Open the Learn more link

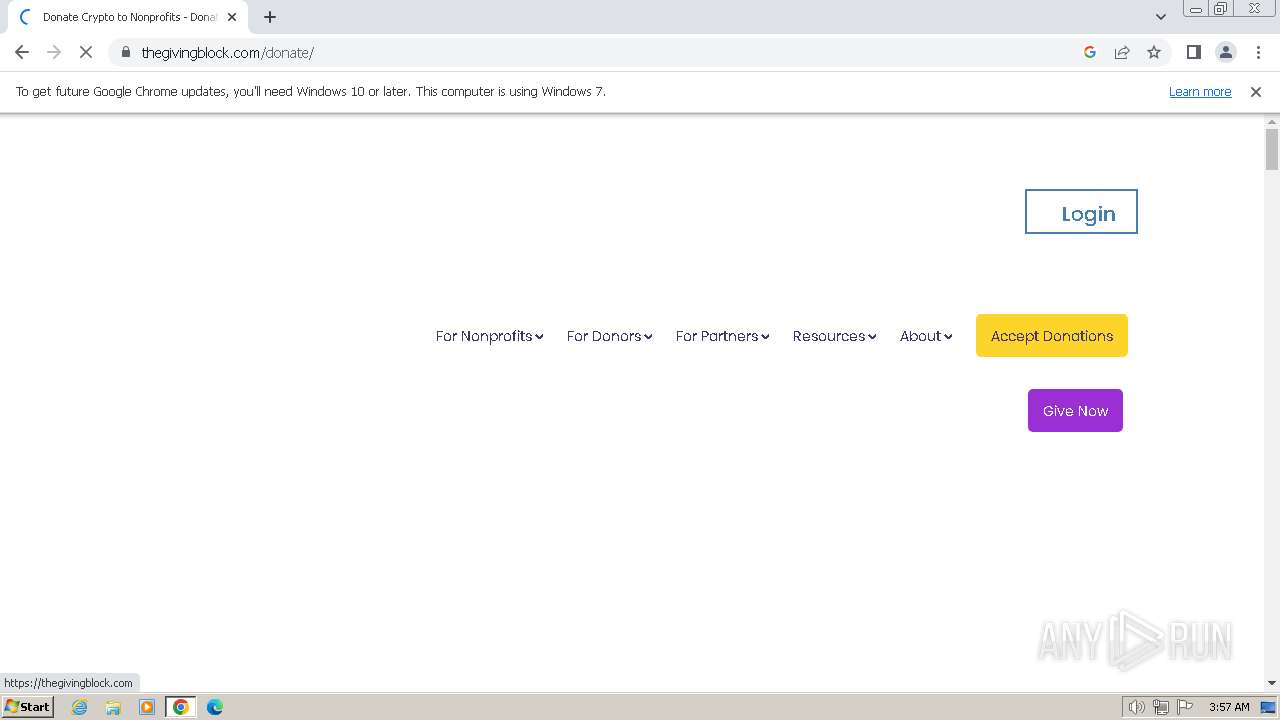point(1200,91)
